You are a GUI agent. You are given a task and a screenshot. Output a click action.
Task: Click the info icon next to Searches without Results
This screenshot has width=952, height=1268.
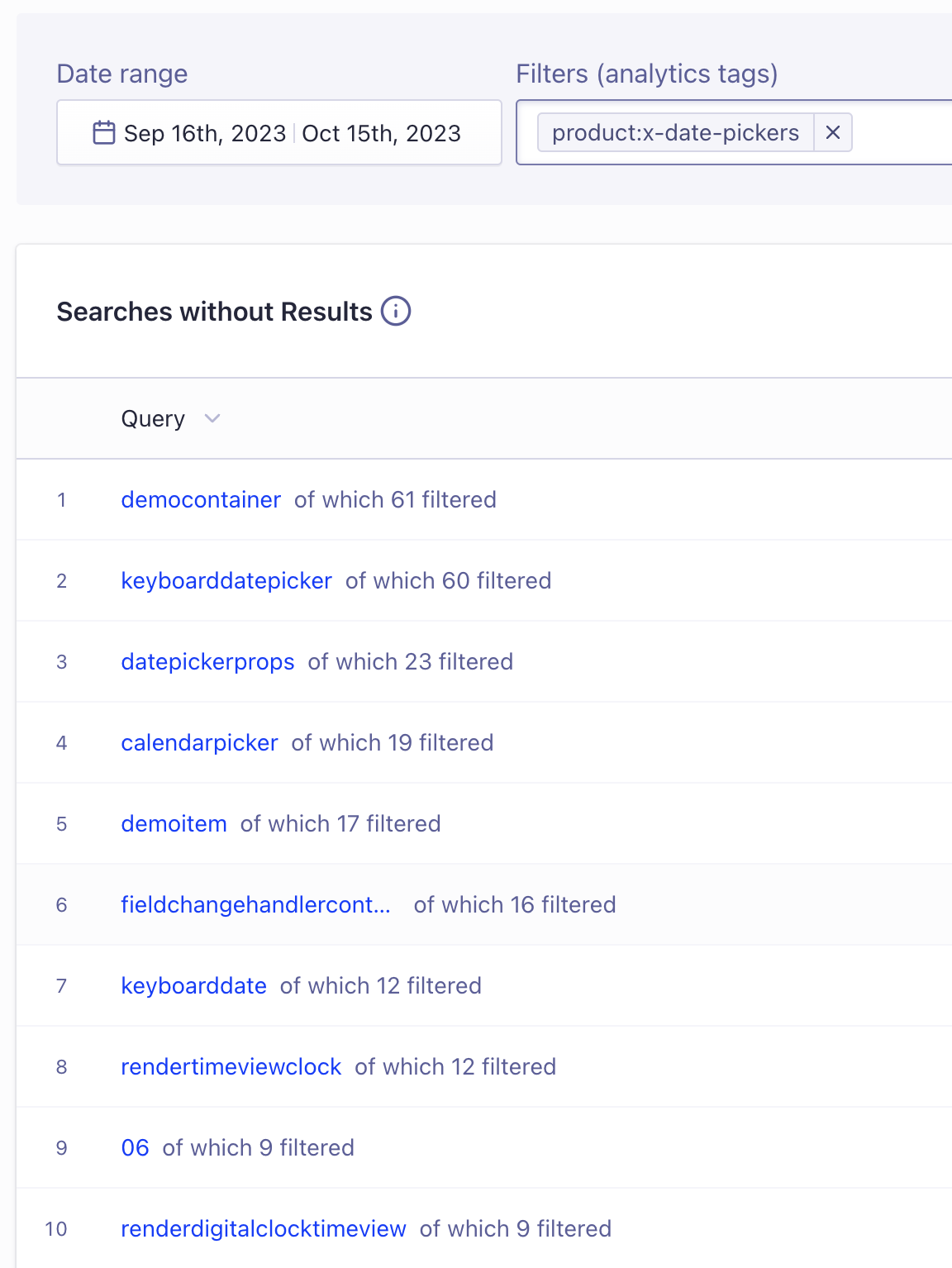[x=395, y=312]
